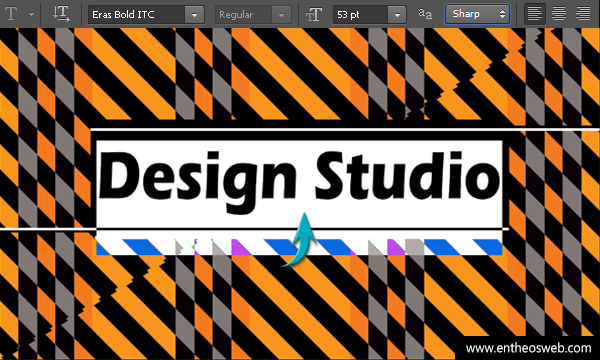Click the Regular font style field
This screenshot has width=600, height=360.
[x=243, y=15]
